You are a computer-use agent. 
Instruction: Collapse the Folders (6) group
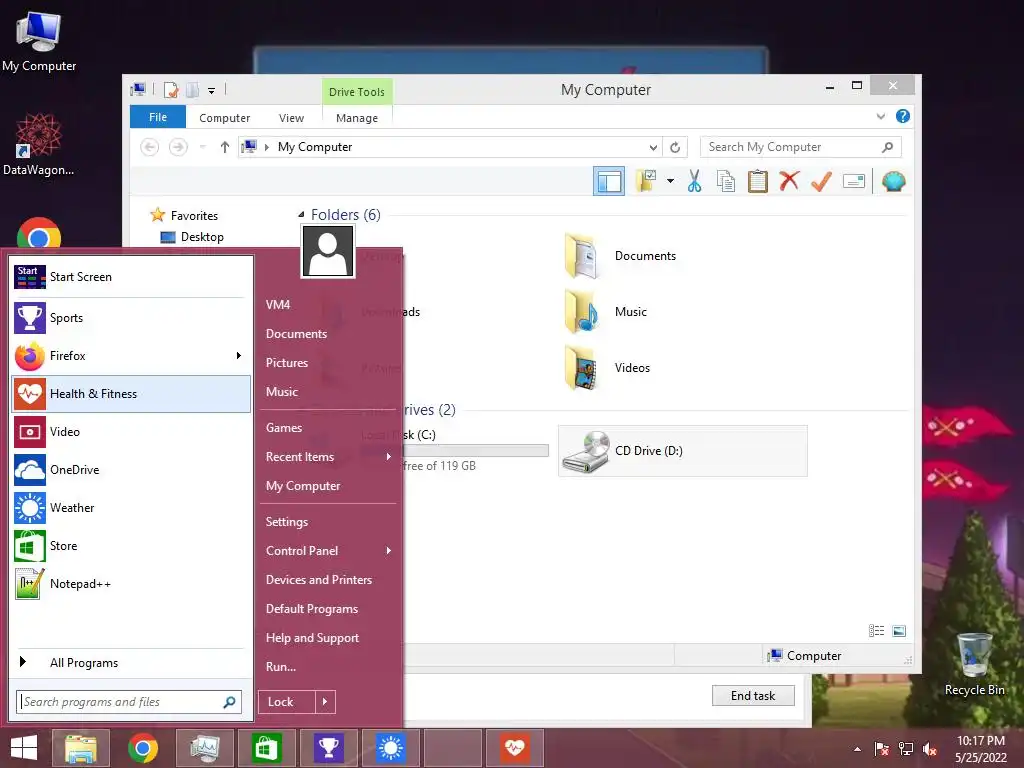tap(301, 214)
